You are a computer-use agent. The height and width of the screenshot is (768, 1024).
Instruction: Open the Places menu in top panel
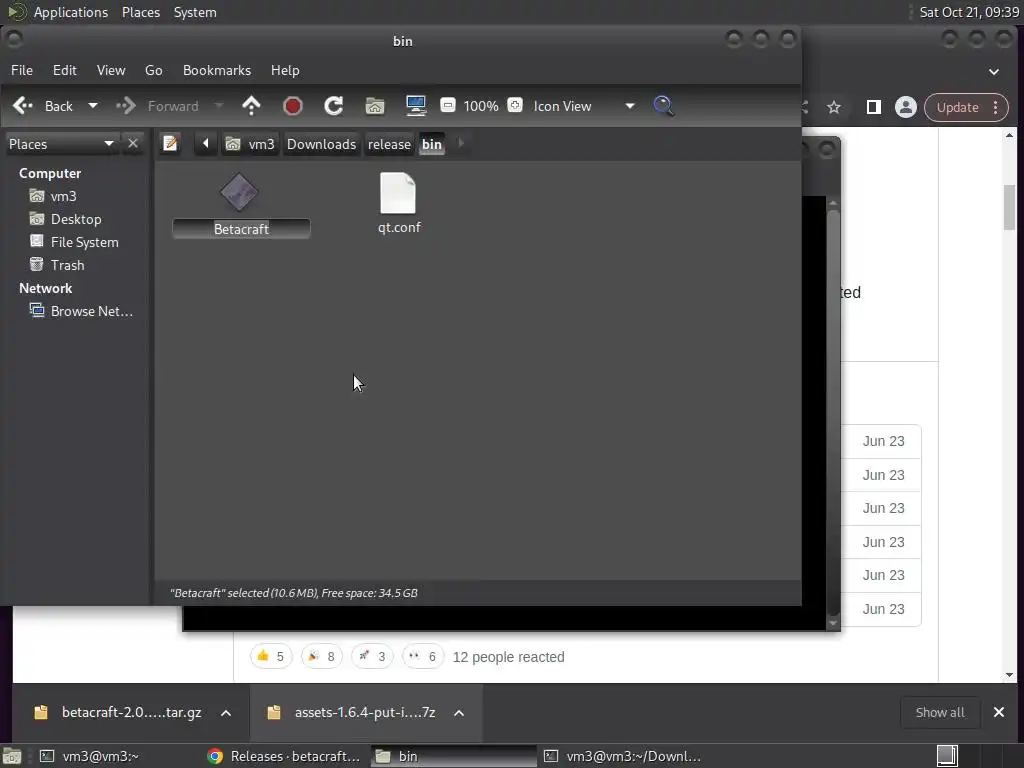[x=141, y=12]
